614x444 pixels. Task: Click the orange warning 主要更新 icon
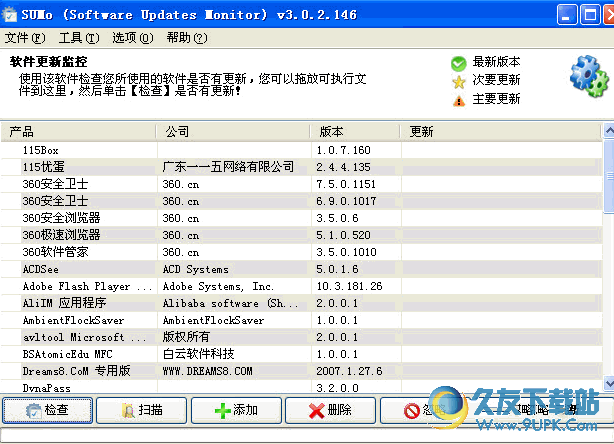coord(459,101)
